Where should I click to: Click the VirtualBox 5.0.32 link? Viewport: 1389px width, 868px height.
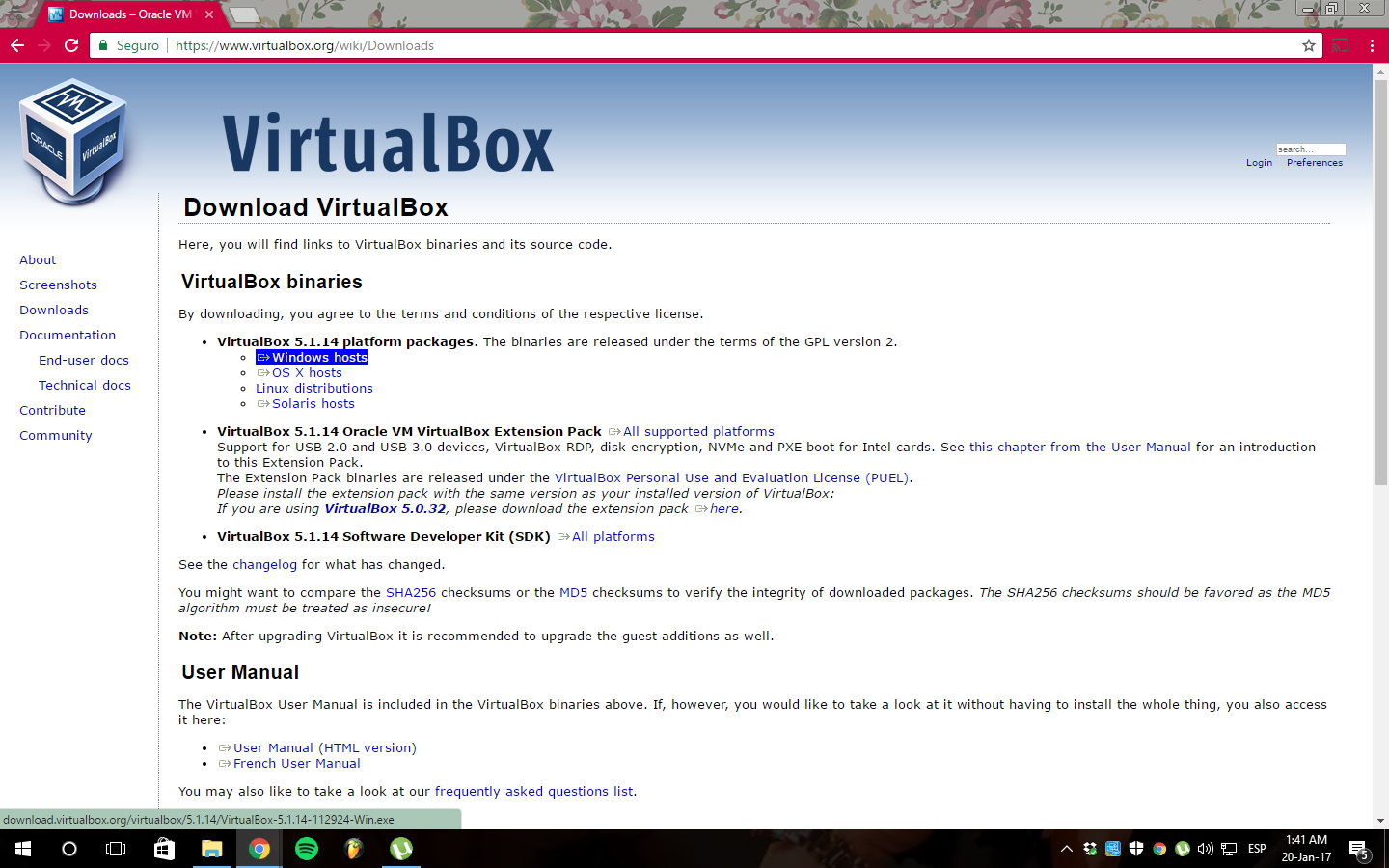point(385,508)
